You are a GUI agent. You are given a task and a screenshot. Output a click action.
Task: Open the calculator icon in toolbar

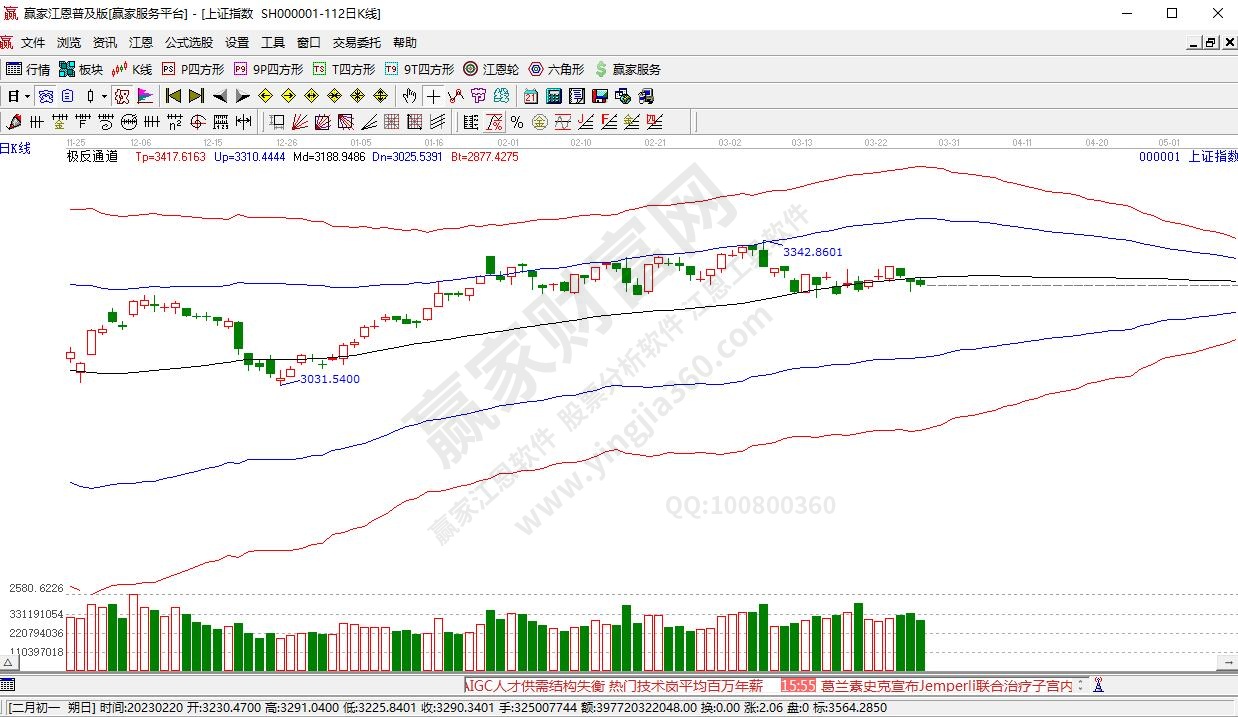coord(554,96)
